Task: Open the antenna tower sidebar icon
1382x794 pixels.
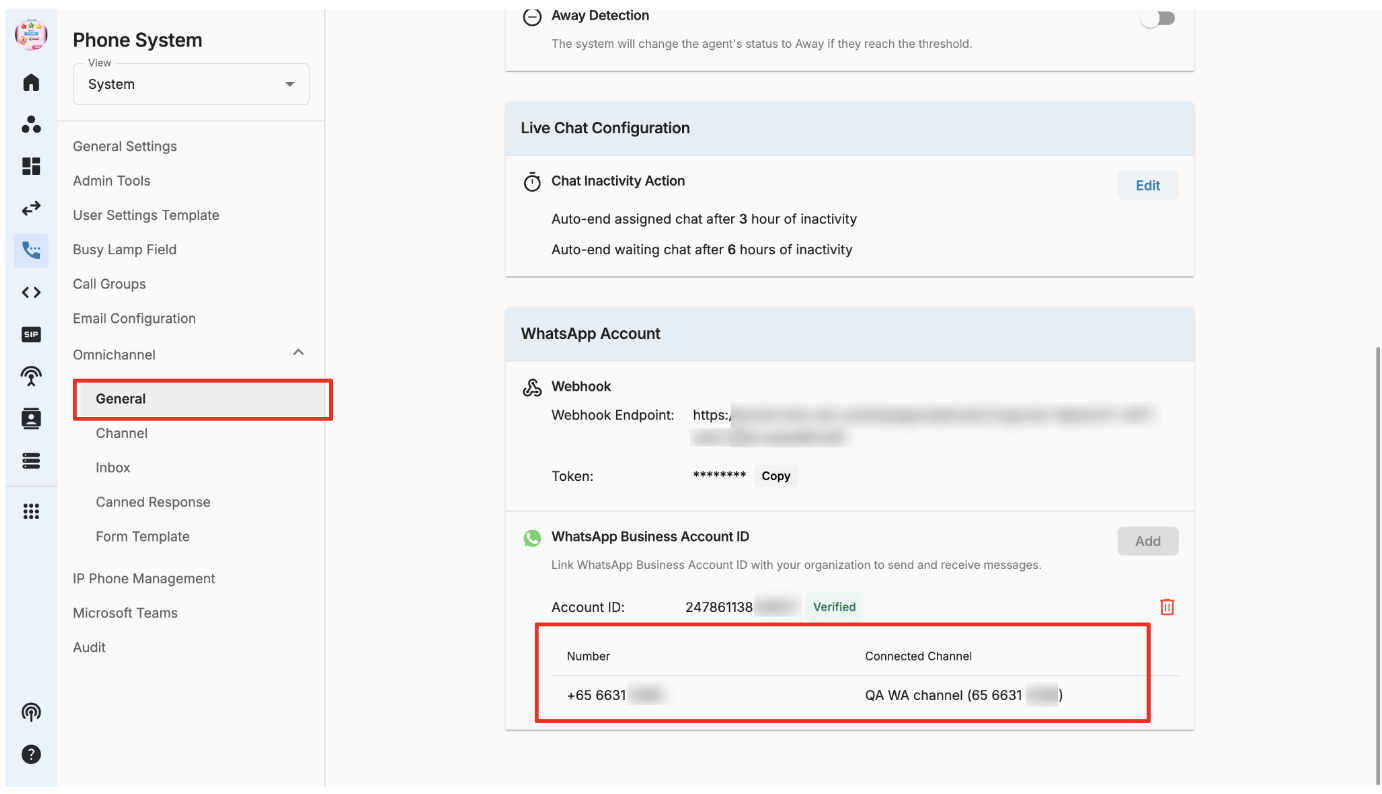Action: (31, 376)
